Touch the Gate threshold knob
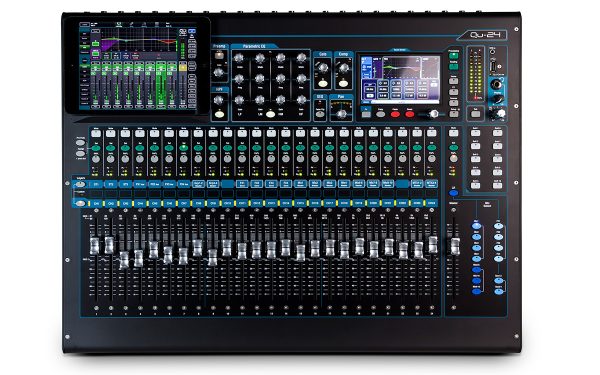 323,68
